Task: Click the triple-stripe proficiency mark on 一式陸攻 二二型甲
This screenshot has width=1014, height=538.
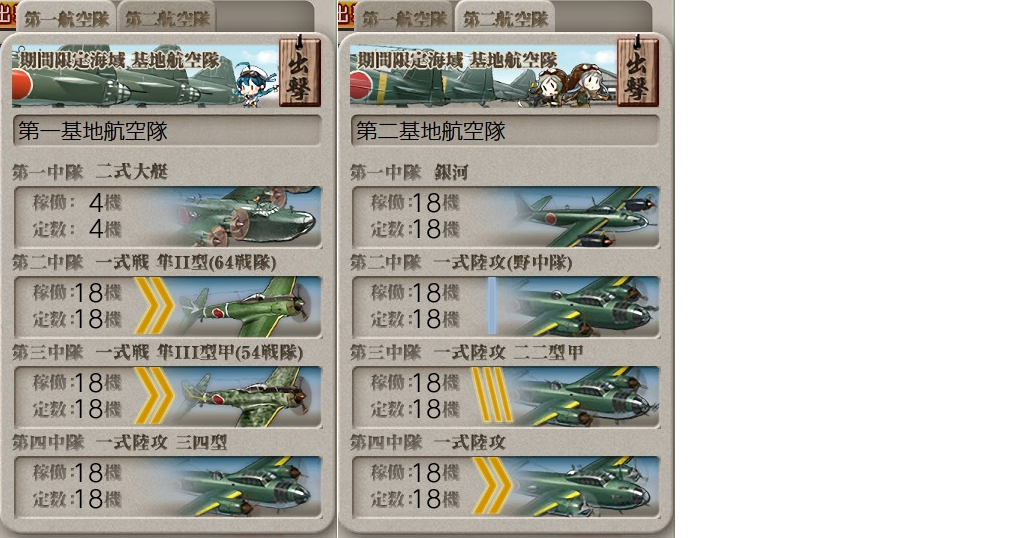Action: pos(491,395)
